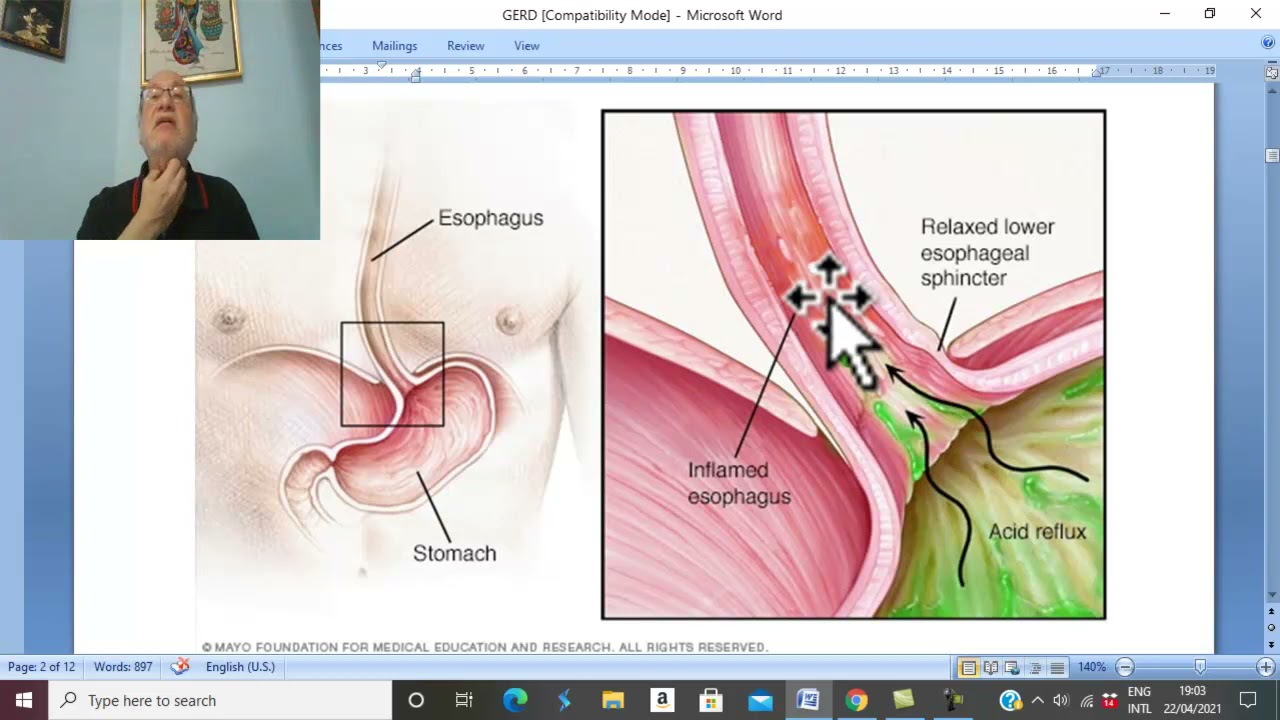Switch to Web Layout view

coord(1012,667)
